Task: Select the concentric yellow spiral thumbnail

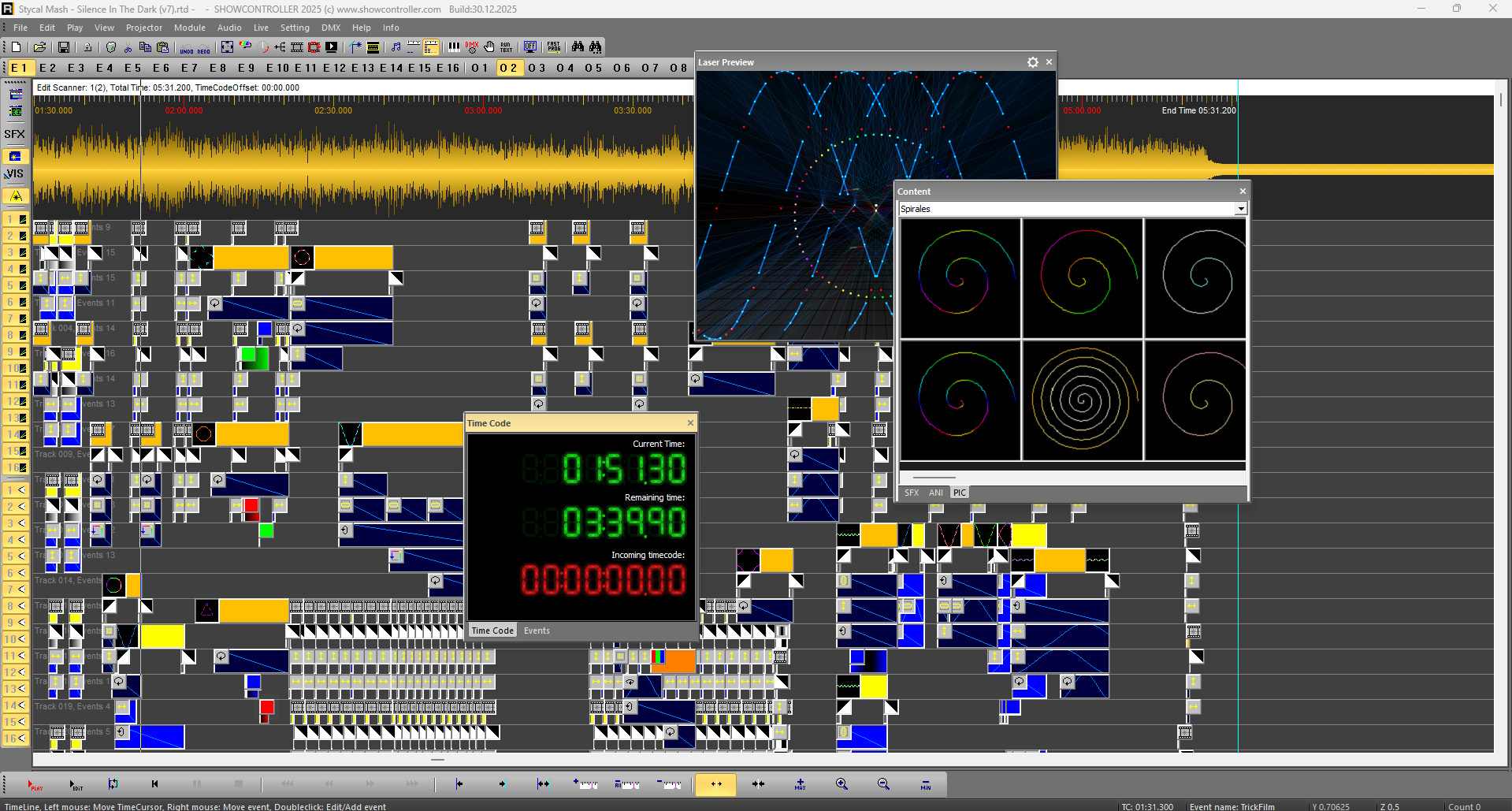Action: (x=1083, y=400)
